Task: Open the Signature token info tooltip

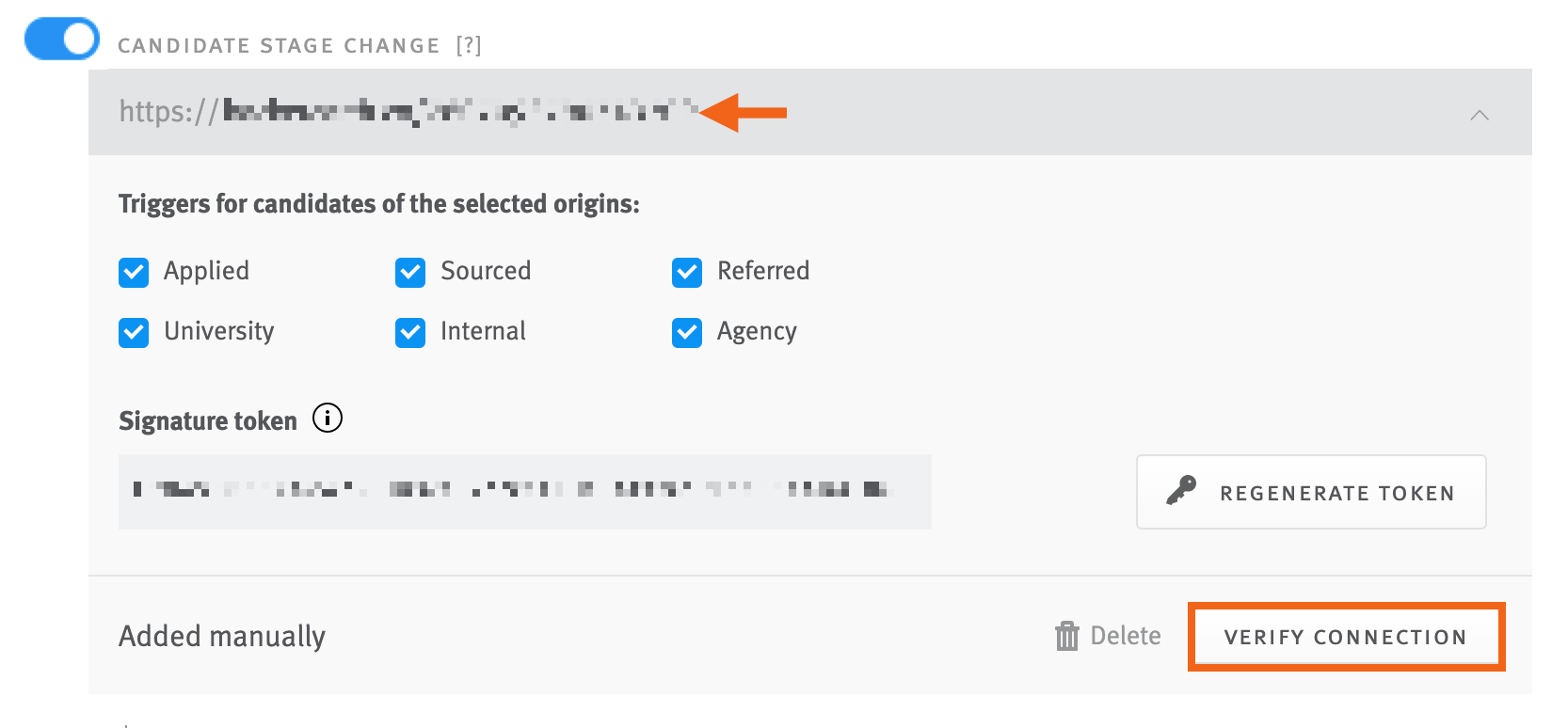Action: coord(327,419)
